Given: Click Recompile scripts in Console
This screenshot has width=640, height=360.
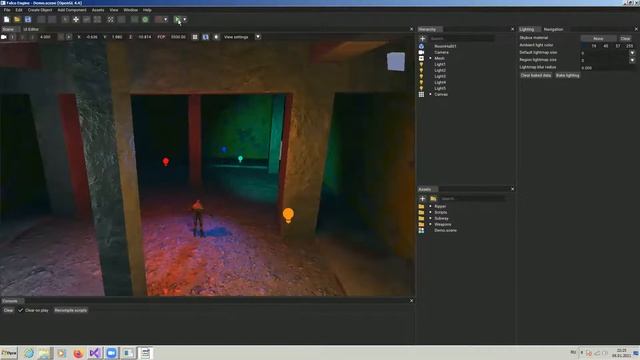Looking at the screenshot, I should click(x=71, y=310).
